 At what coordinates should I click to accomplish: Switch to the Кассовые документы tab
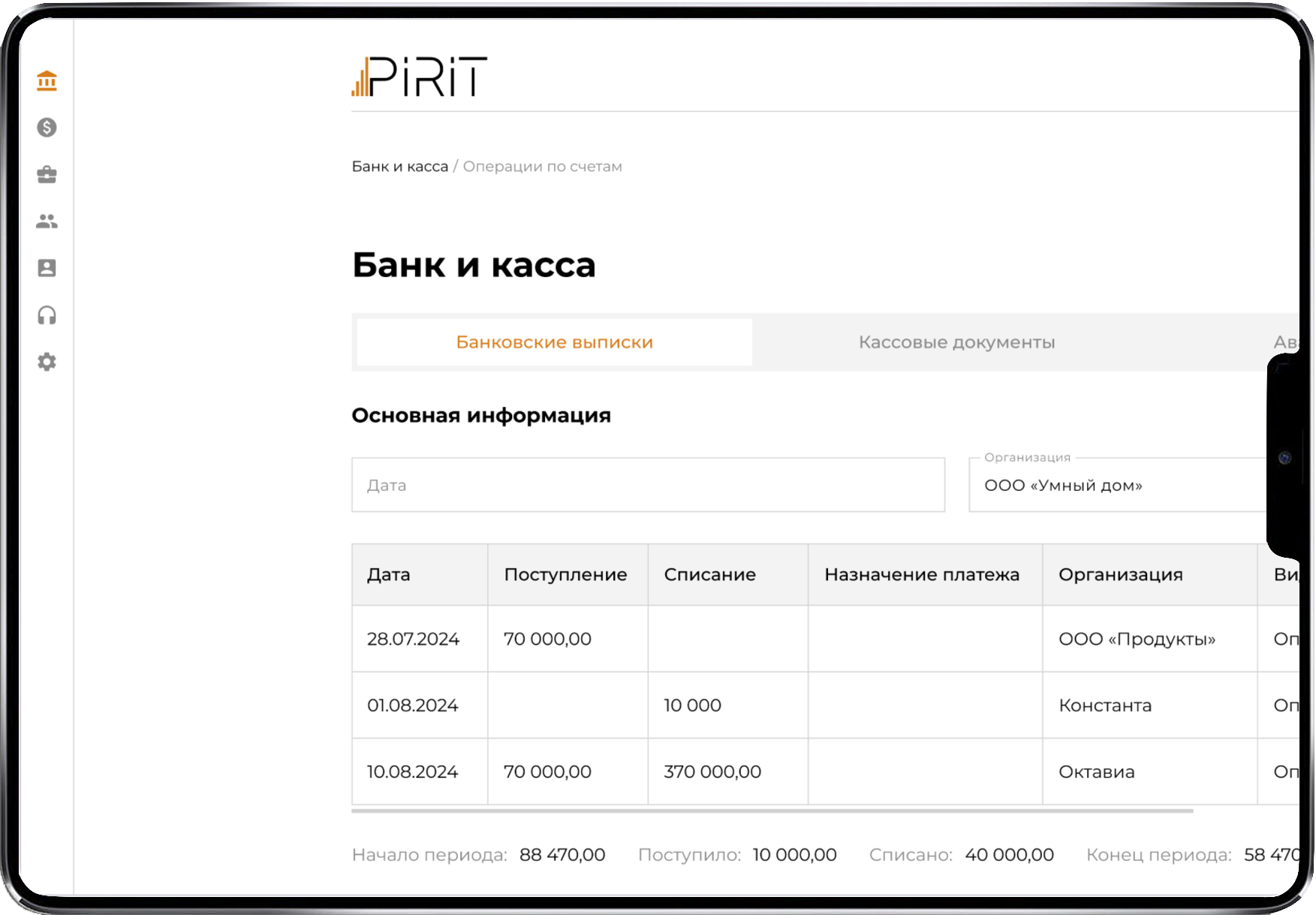tap(956, 342)
